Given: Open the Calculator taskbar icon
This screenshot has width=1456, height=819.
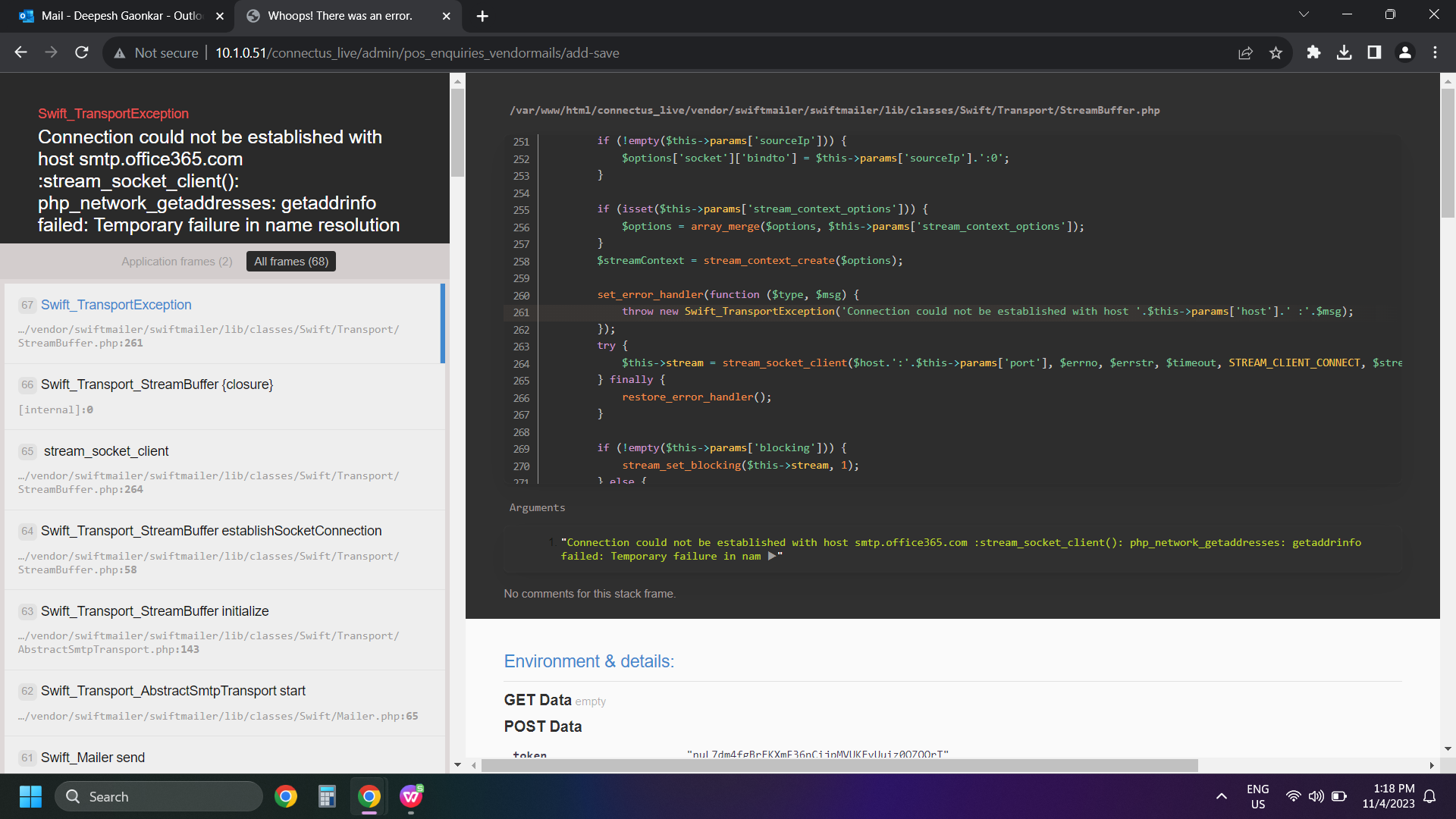Looking at the screenshot, I should point(327,796).
